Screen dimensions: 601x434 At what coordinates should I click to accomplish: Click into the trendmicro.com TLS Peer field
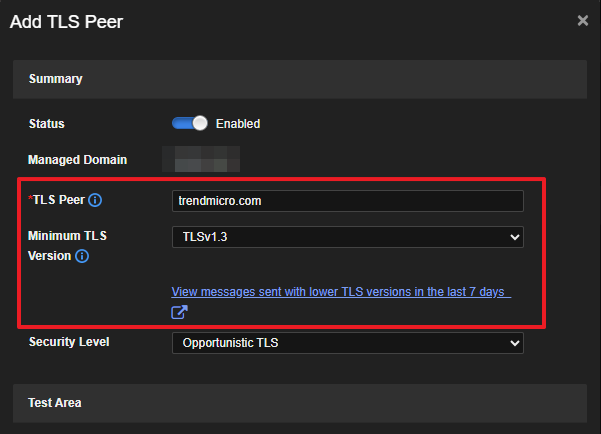point(347,201)
